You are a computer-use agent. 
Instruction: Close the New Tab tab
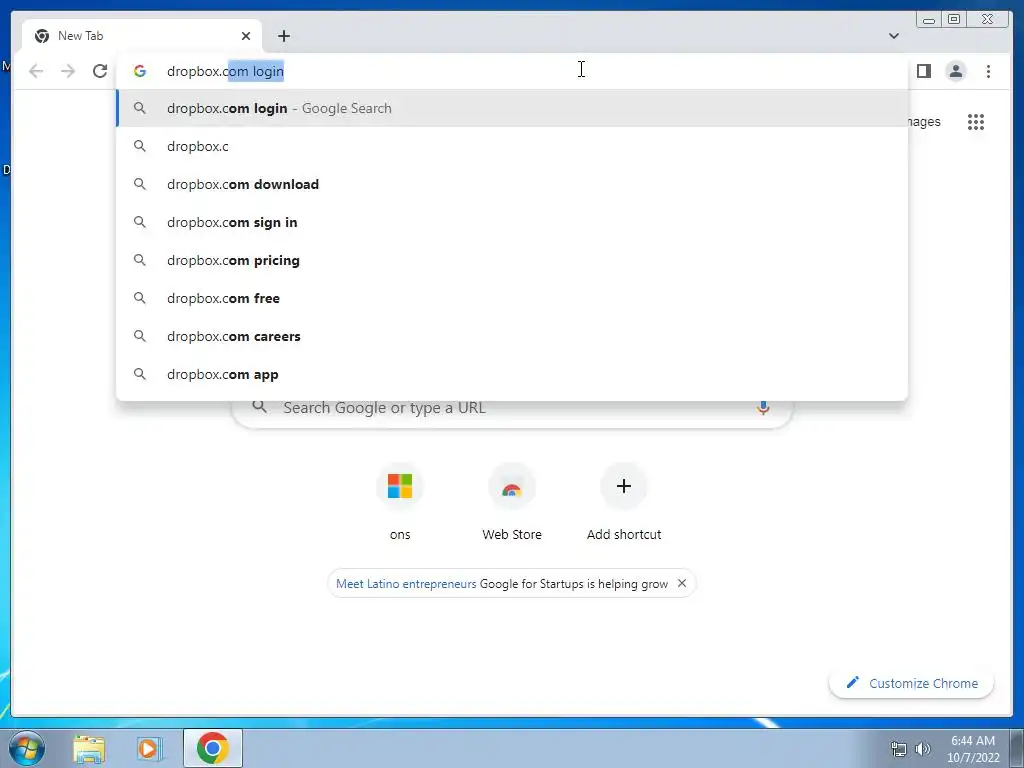pos(246,36)
